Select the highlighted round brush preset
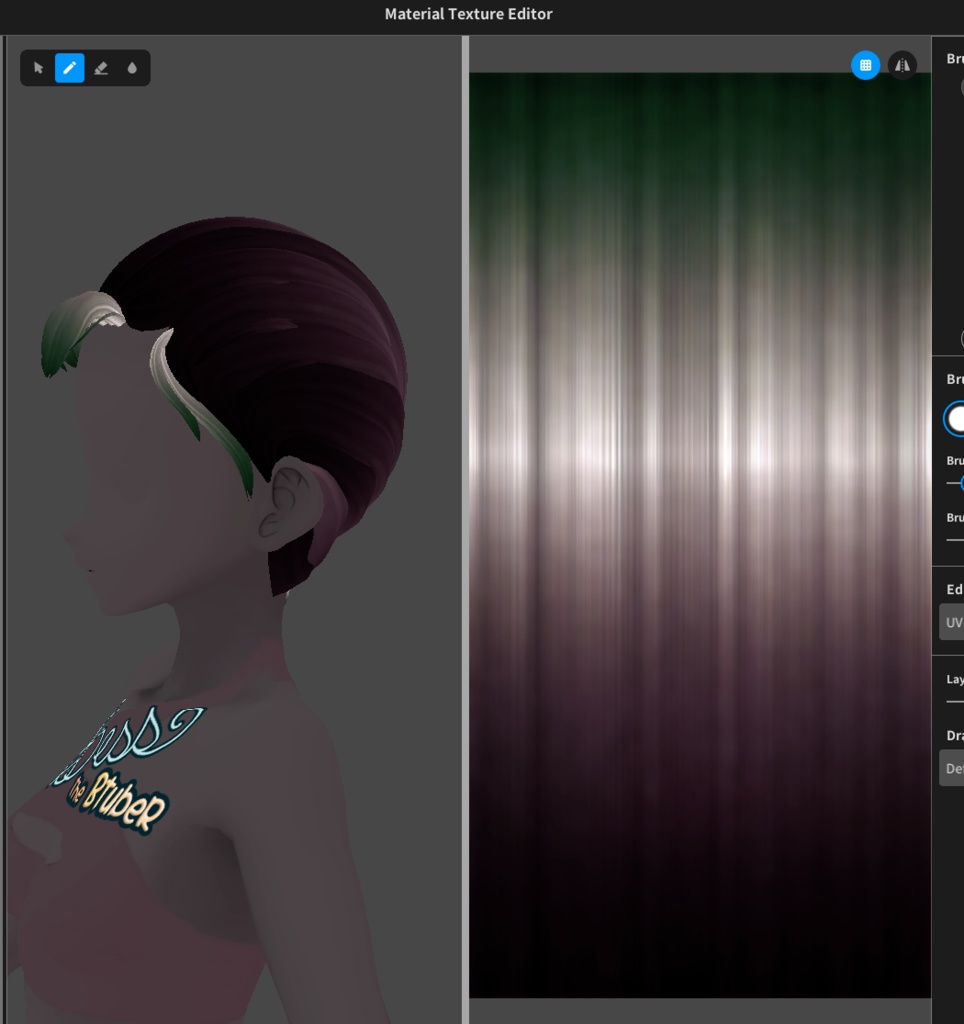The width and height of the screenshot is (964, 1024). 957,418
